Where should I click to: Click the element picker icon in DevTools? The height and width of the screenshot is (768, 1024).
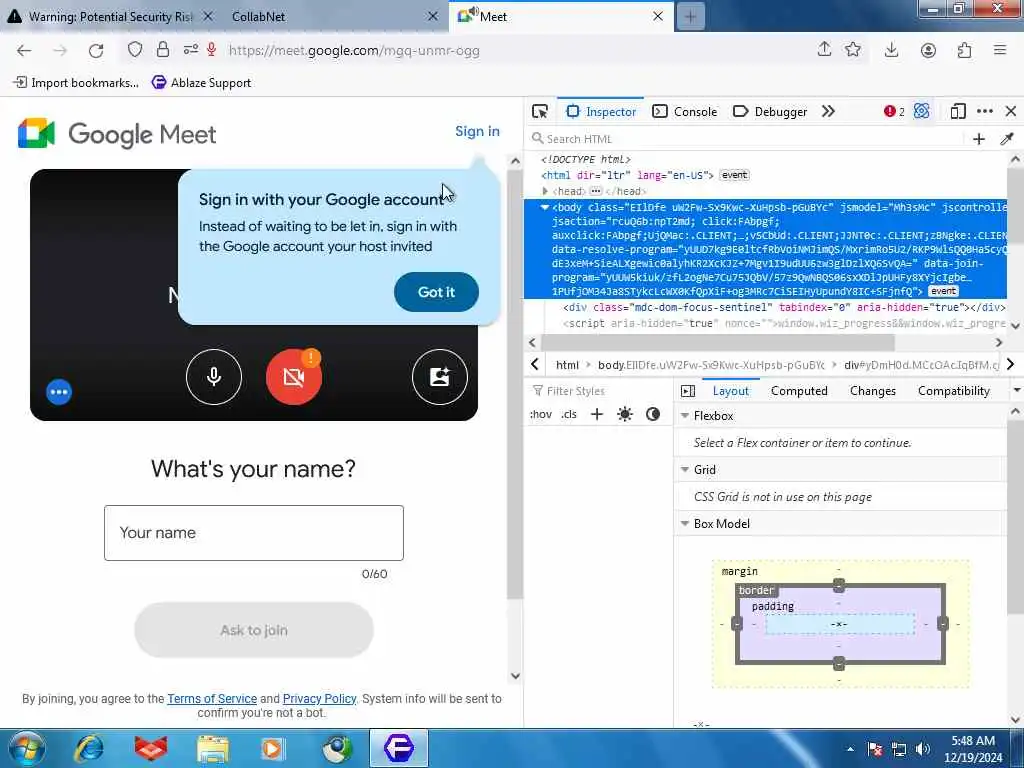(539, 112)
